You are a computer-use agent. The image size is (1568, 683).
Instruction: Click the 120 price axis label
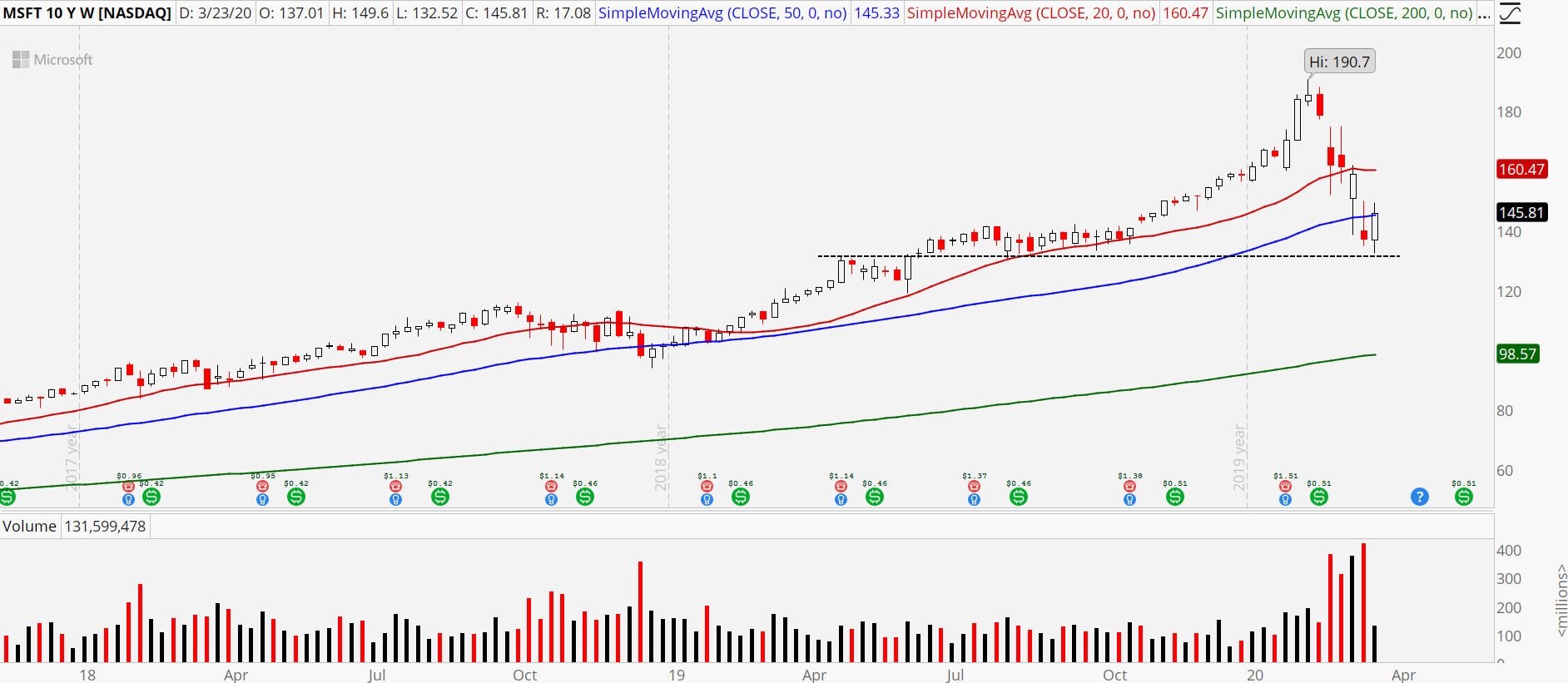tap(1509, 292)
